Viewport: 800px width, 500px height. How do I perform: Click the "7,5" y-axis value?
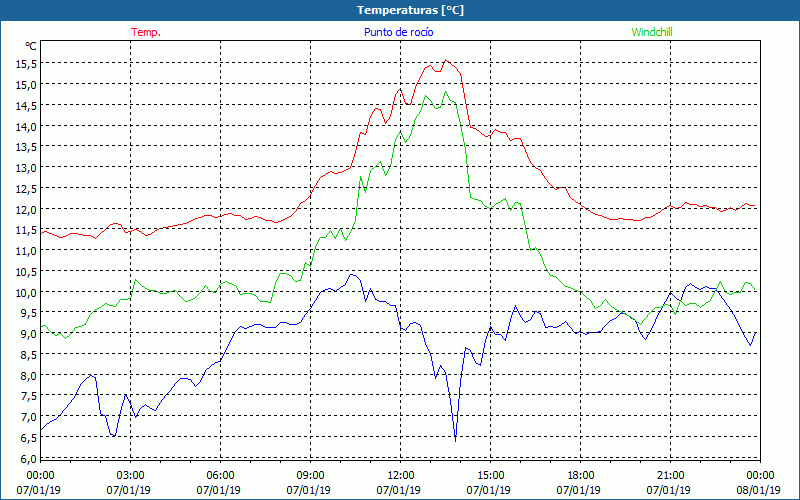(28, 395)
